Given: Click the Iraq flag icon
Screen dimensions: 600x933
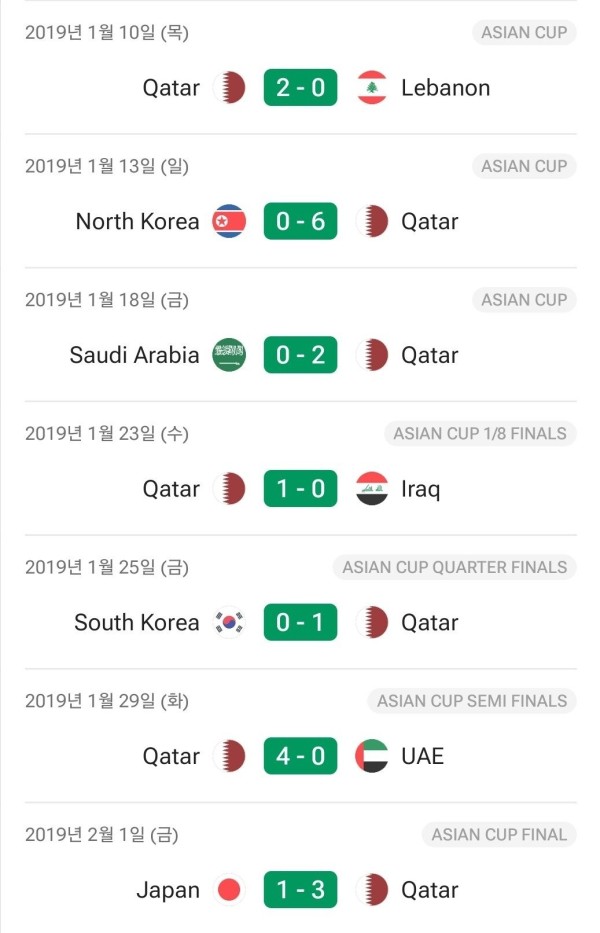Looking at the screenshot, I should [x=372, y=489].
